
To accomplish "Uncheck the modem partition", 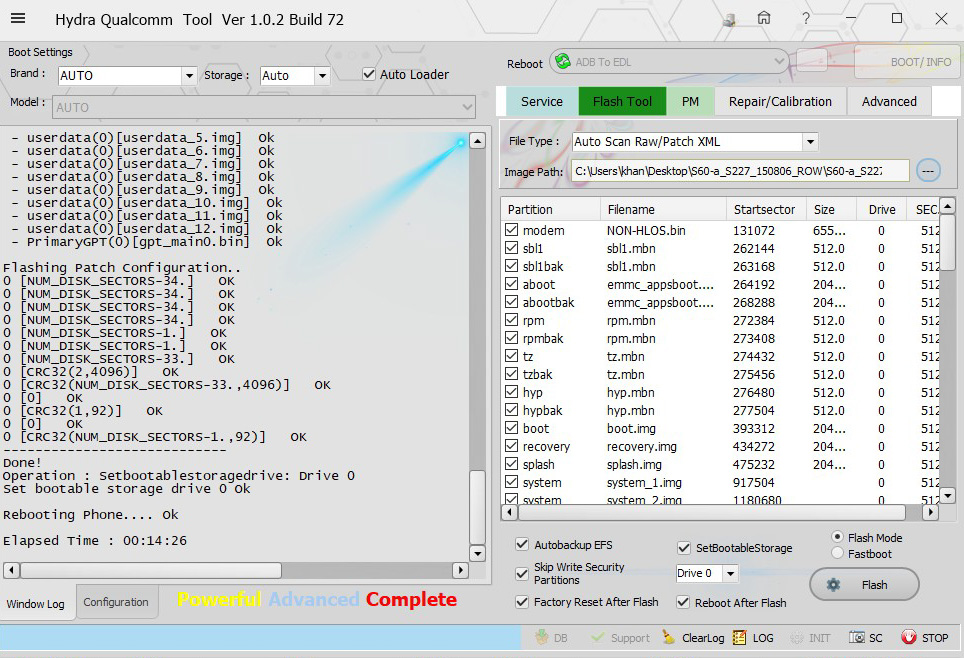I will [512, 230].
